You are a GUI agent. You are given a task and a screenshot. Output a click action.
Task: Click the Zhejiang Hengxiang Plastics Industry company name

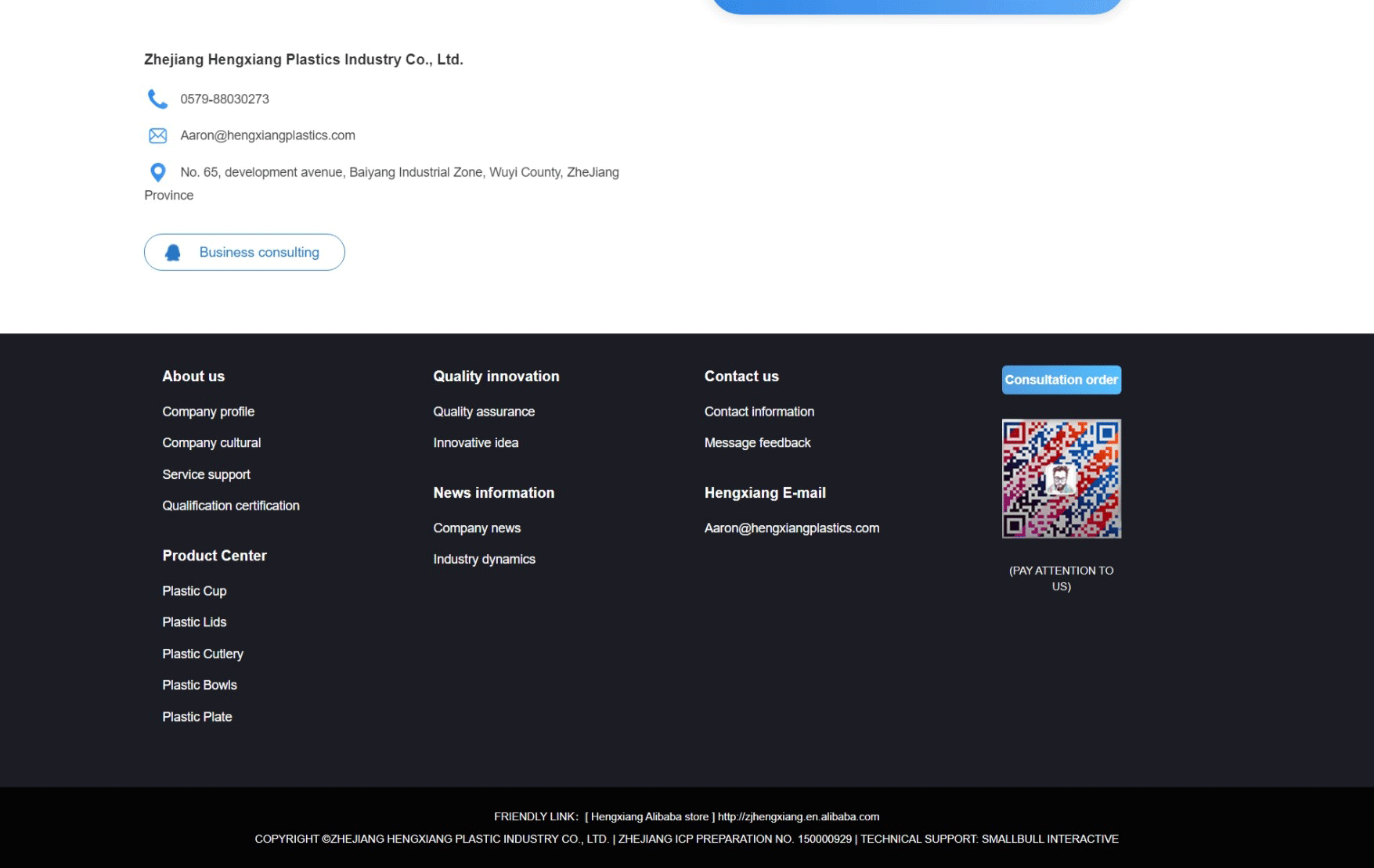[x=304, y=59]
